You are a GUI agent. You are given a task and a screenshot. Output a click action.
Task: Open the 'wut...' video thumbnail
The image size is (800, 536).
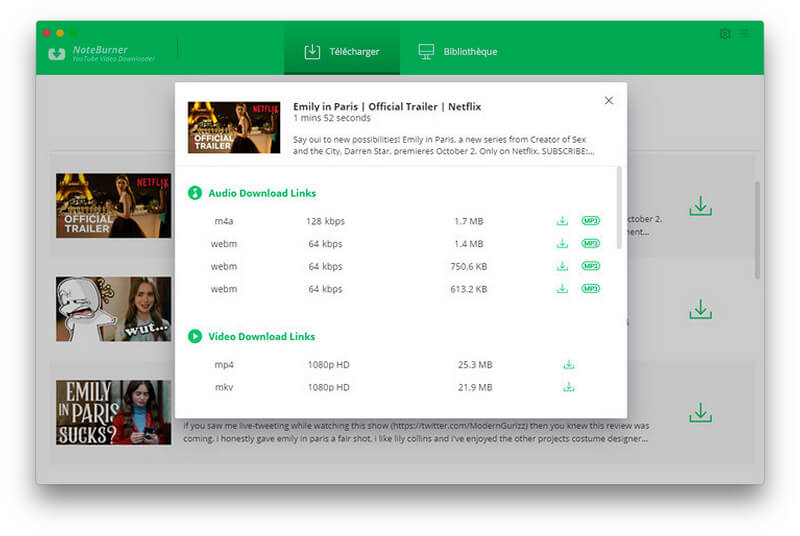point(113,309)
